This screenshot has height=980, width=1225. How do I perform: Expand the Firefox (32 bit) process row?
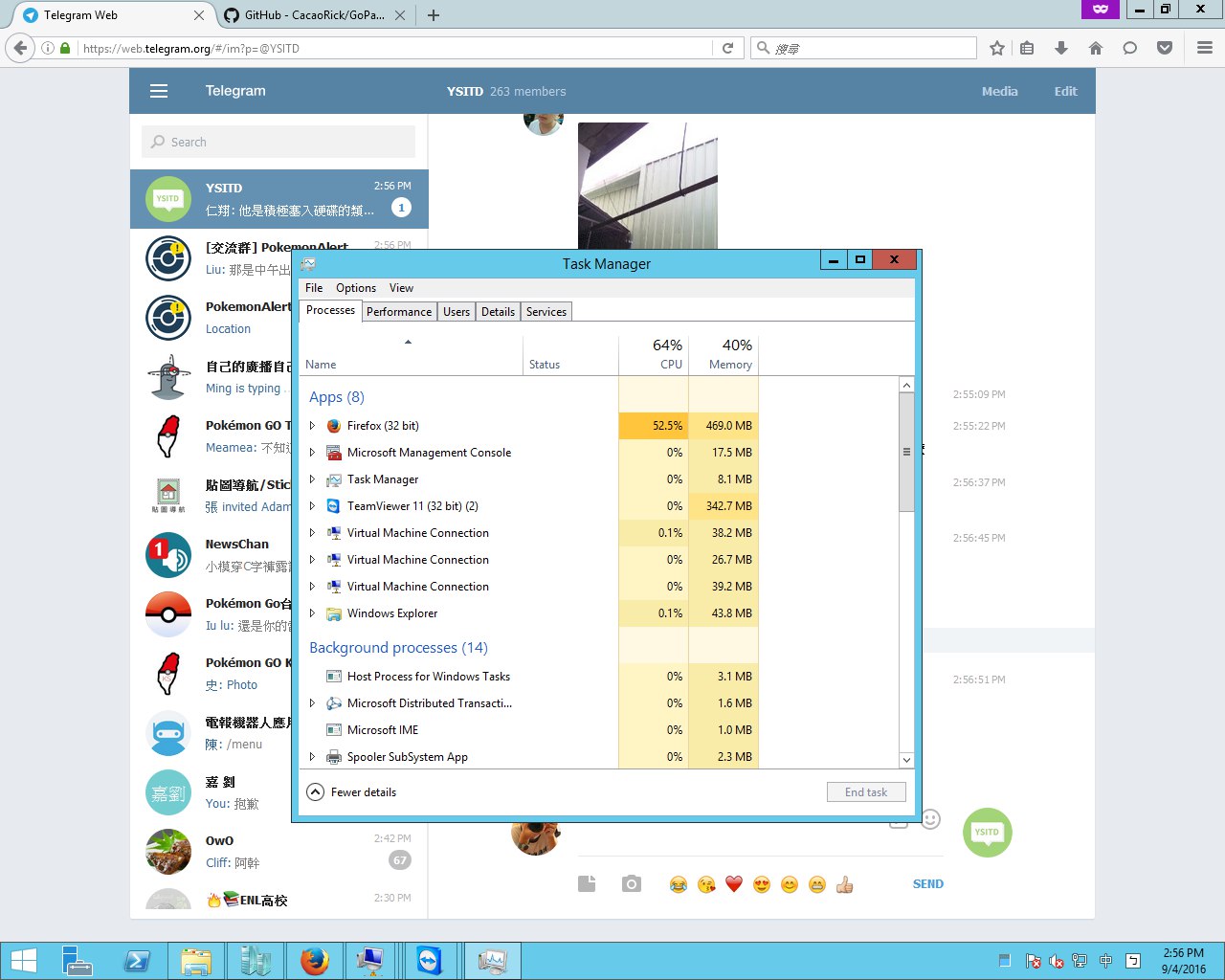coord(312,426)
